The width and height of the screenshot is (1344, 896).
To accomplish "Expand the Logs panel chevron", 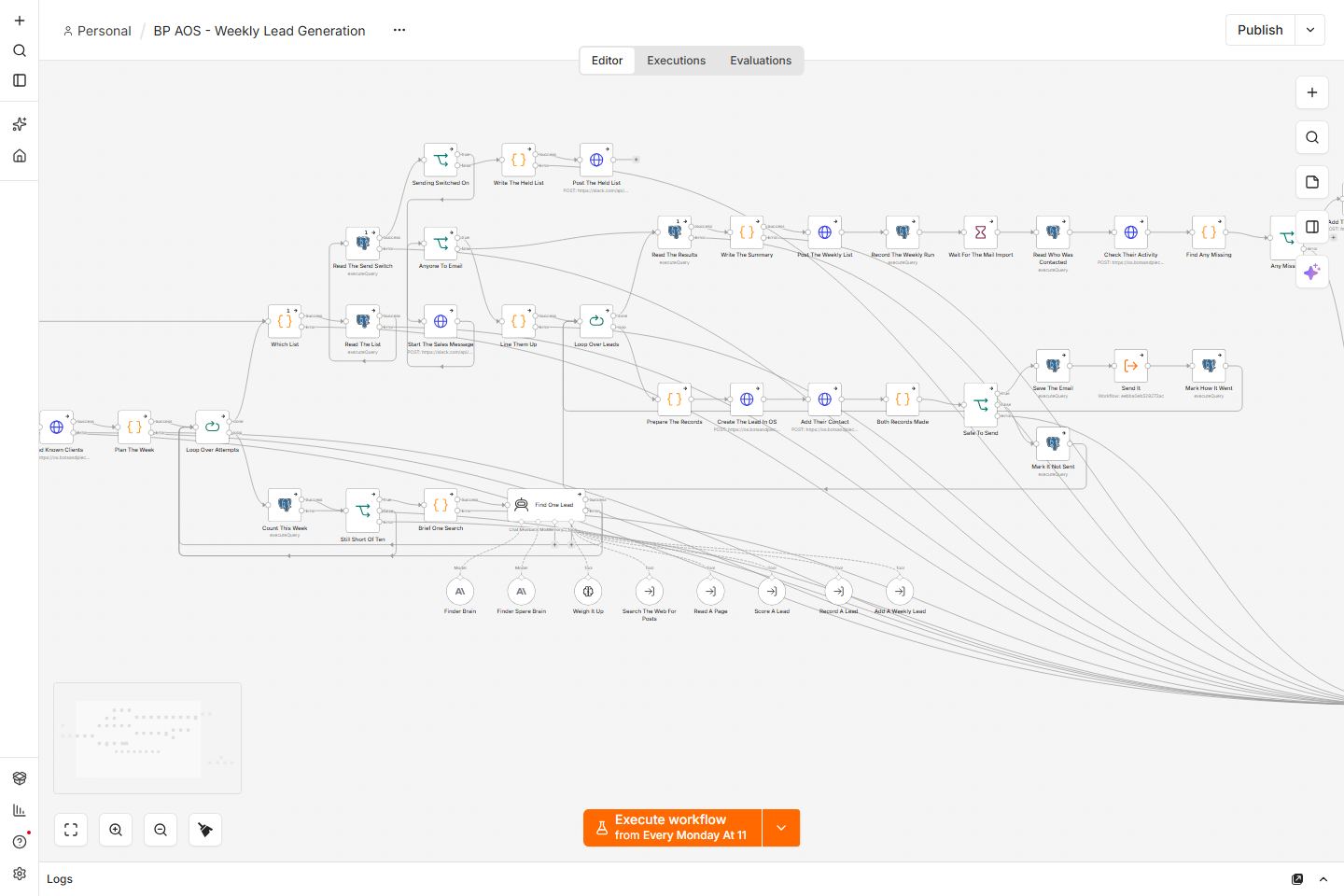I will (1323, 879).
